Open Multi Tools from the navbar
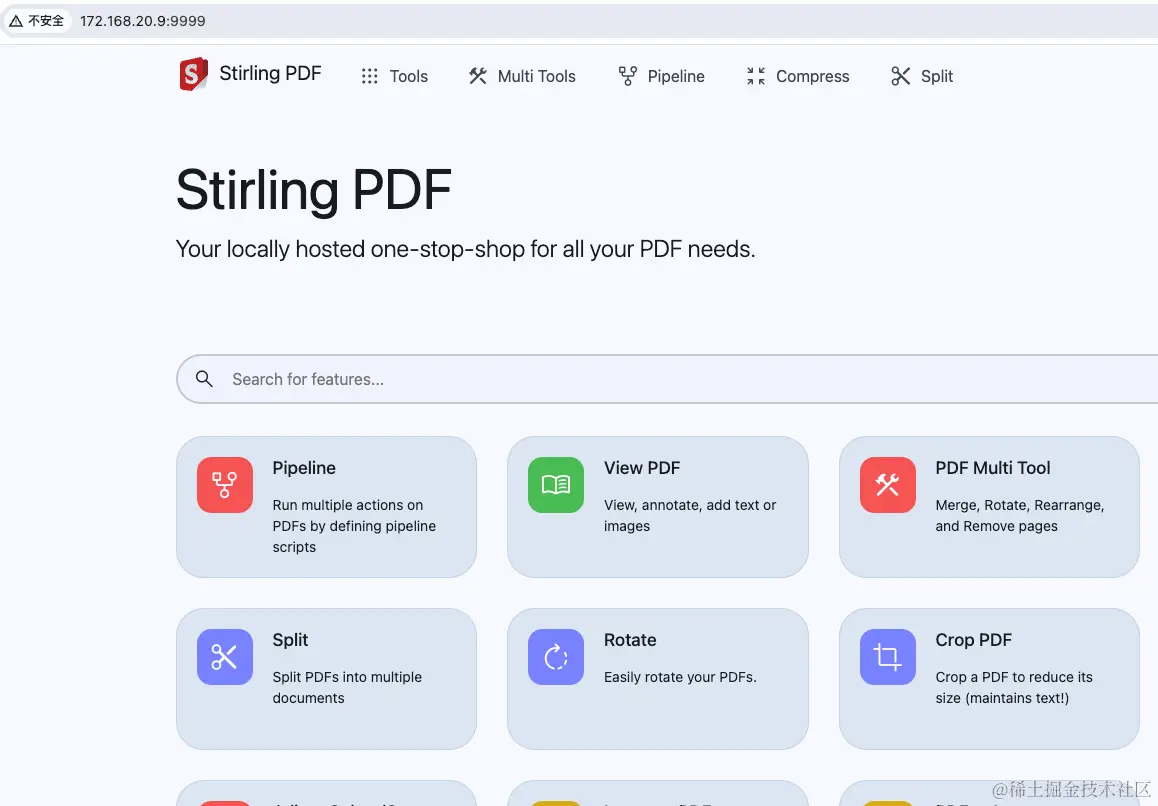Image resolution: width=1158 pixels, height=806 pixels. pyautogui.click(x=522, y=76)
